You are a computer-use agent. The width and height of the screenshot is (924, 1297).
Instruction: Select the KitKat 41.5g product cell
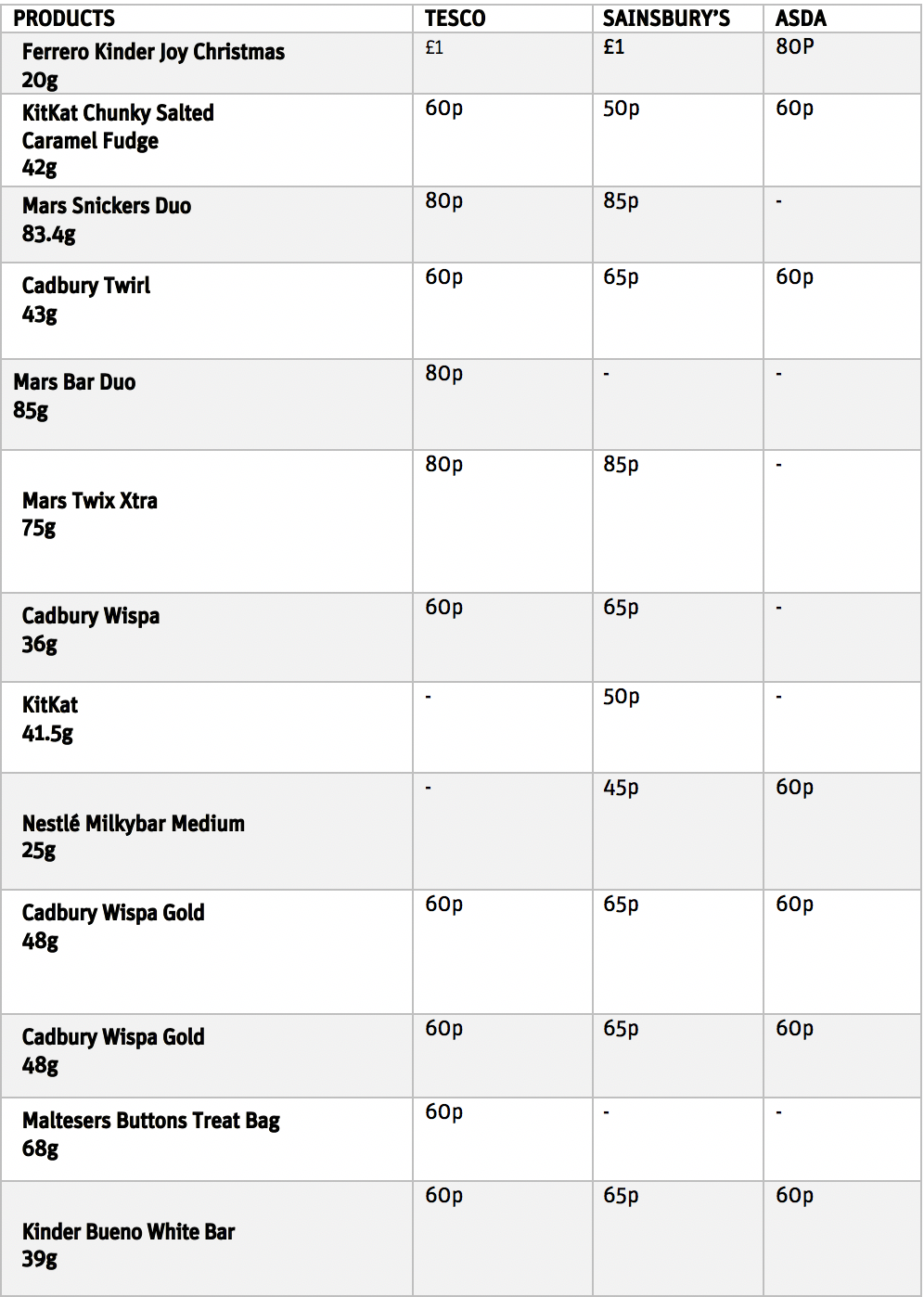pos(206,727)
